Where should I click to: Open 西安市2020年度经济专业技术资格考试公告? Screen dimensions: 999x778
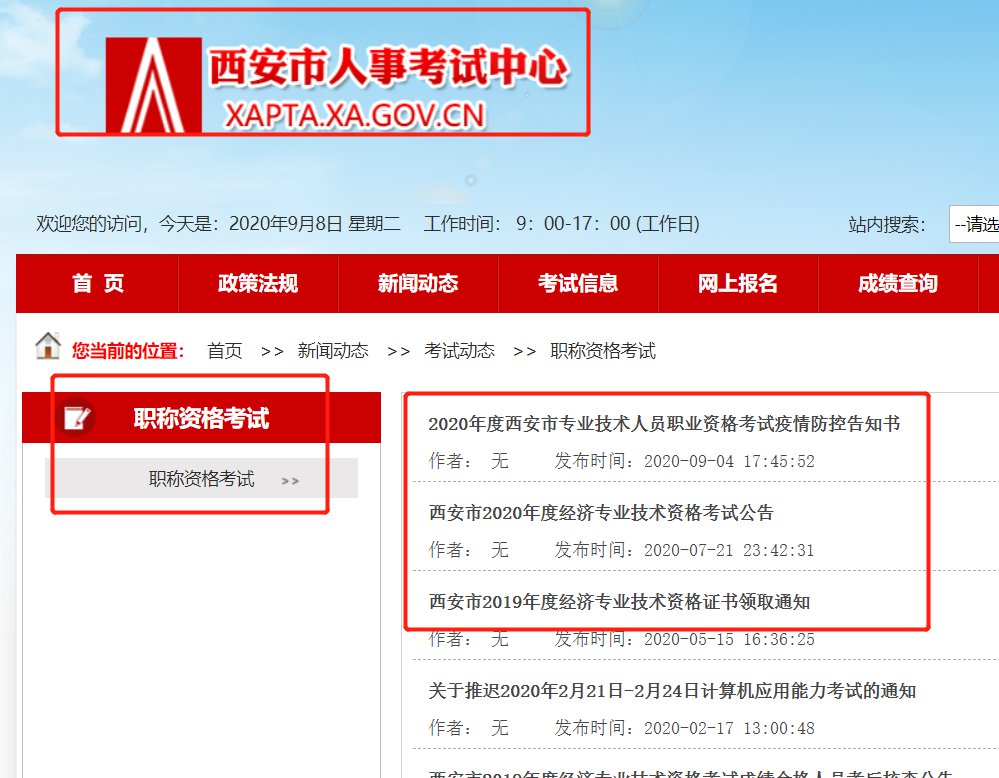pos(601,513)
